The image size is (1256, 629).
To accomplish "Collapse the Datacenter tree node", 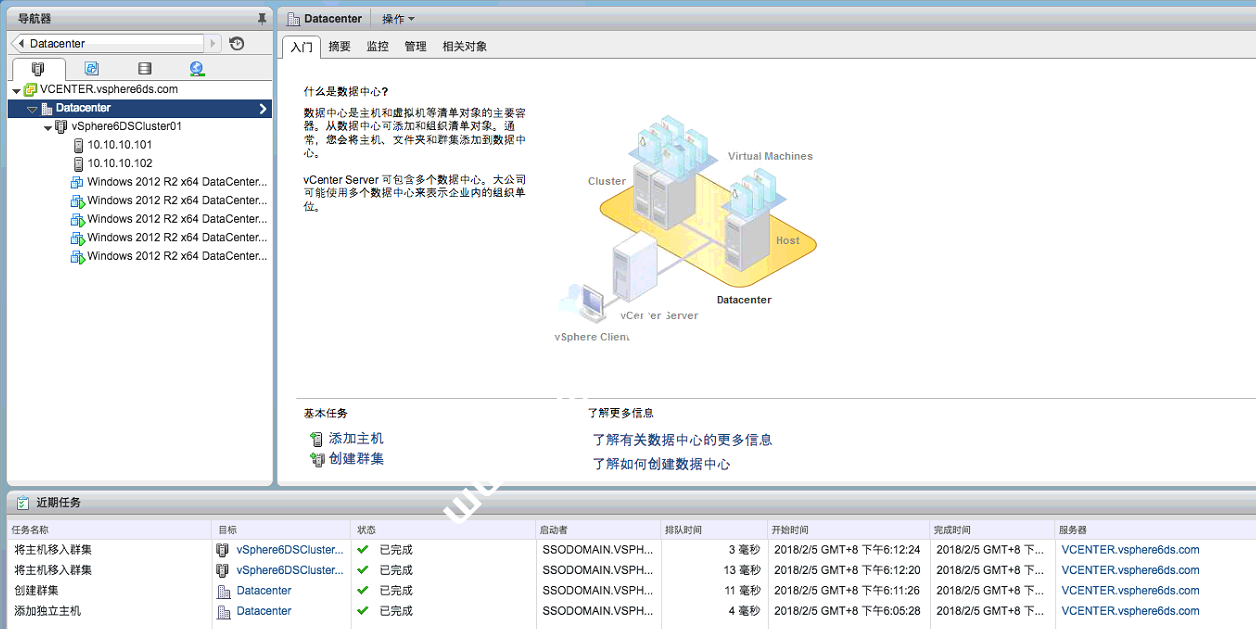I will tap(32, 109).
